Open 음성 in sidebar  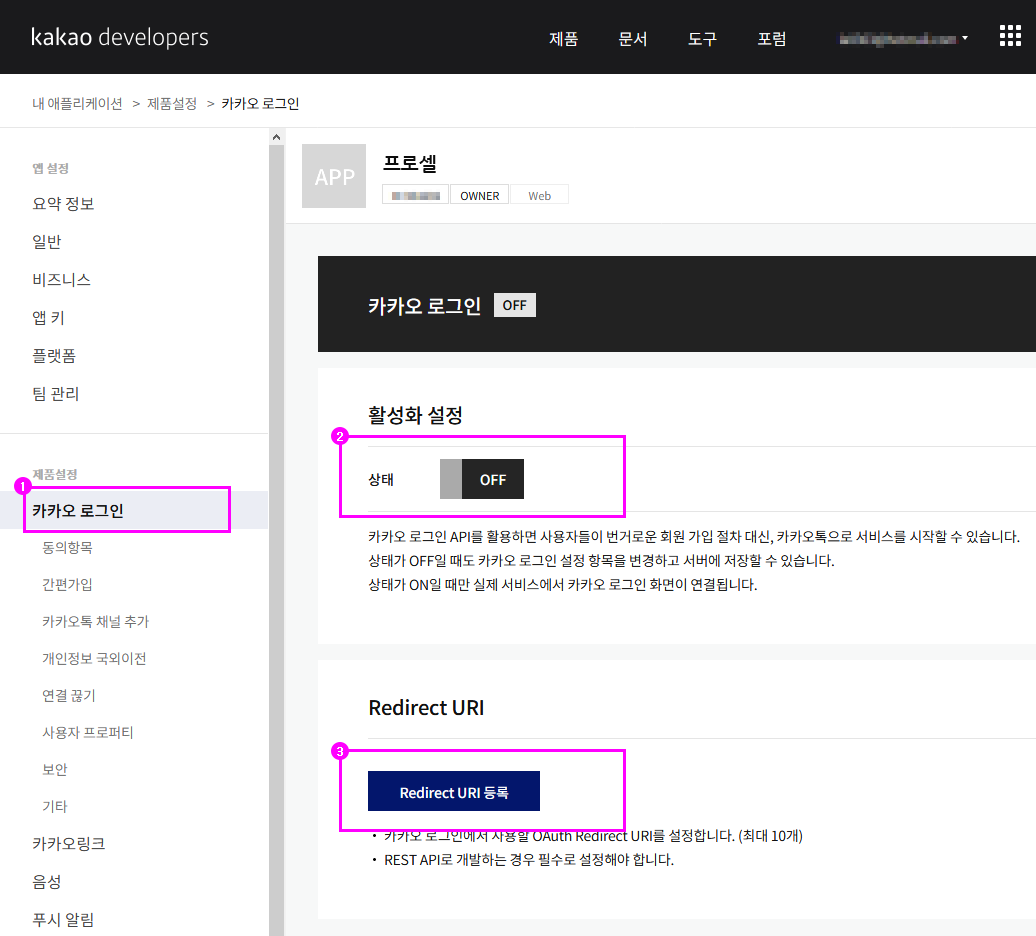pos(47,882)
